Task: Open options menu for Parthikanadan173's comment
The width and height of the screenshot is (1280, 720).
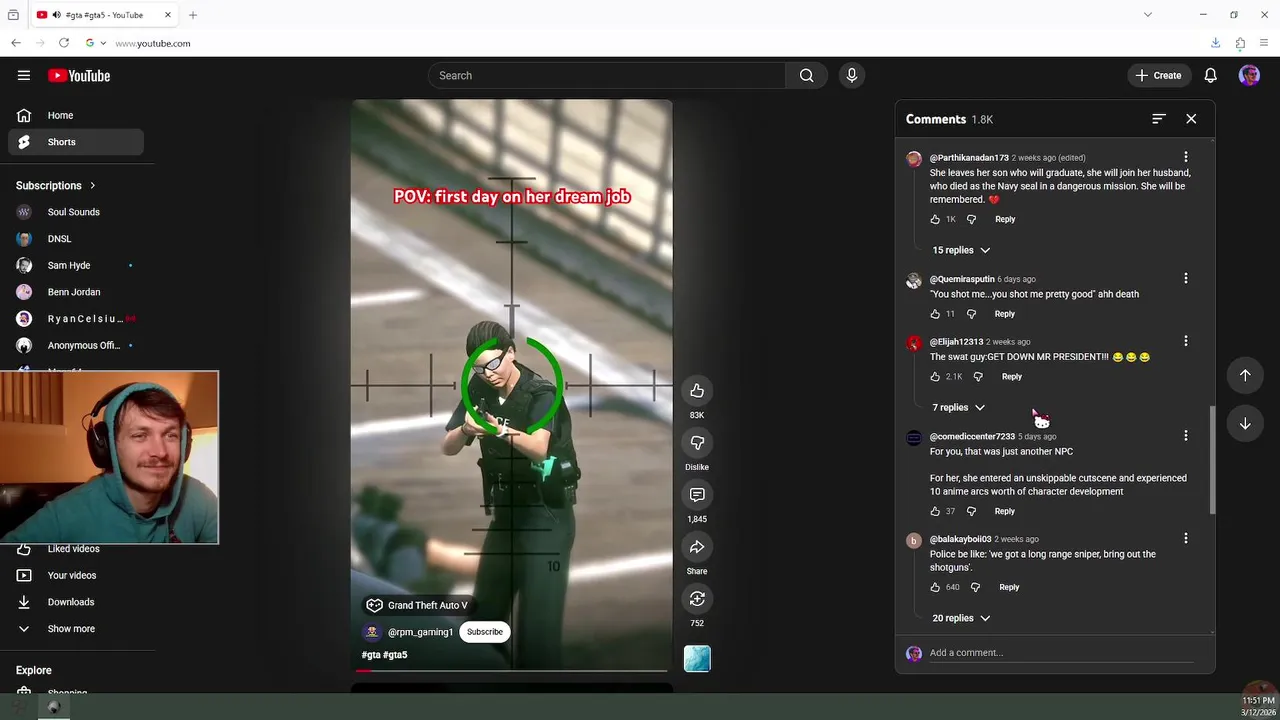Action: point(1186,157)
